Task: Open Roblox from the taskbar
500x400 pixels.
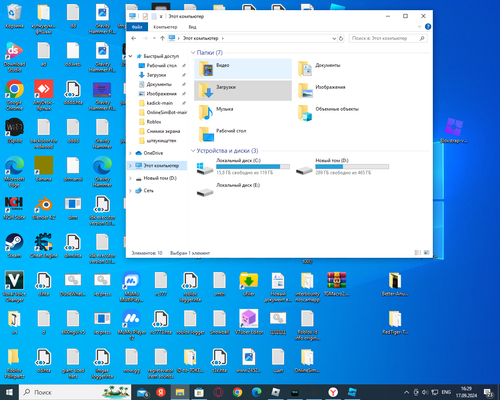Action: tap(276, 392)
